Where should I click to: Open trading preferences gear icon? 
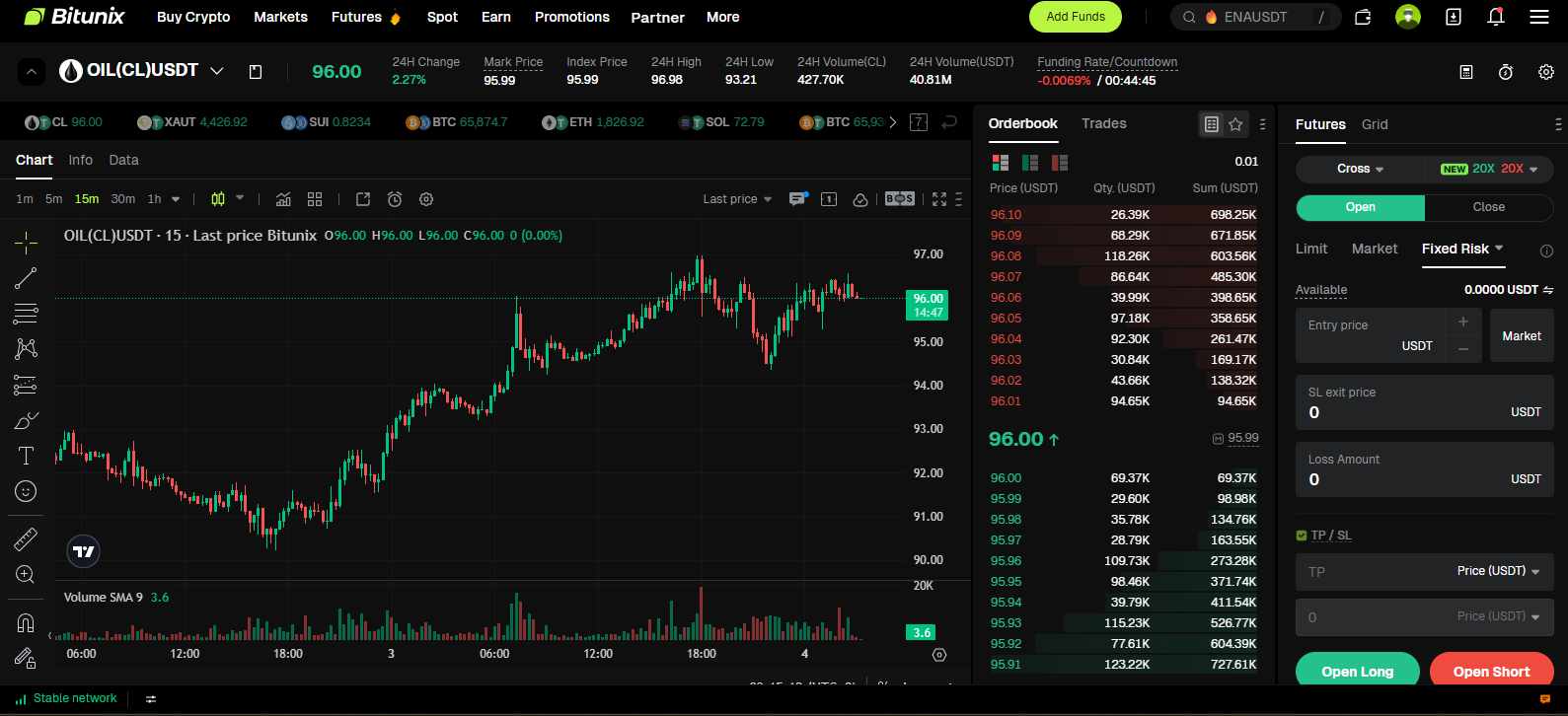pos(1546,72)
